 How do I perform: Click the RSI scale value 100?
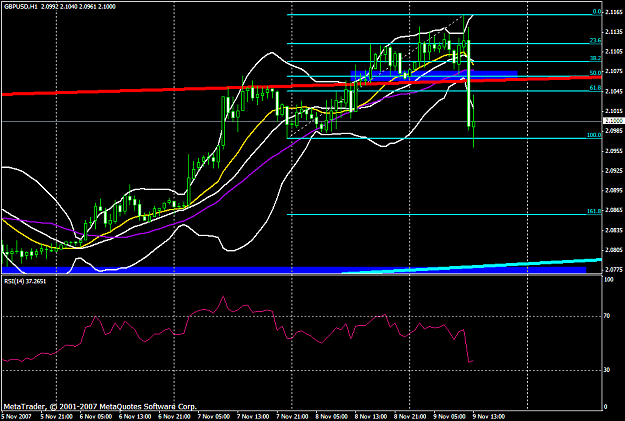(609, 280)
